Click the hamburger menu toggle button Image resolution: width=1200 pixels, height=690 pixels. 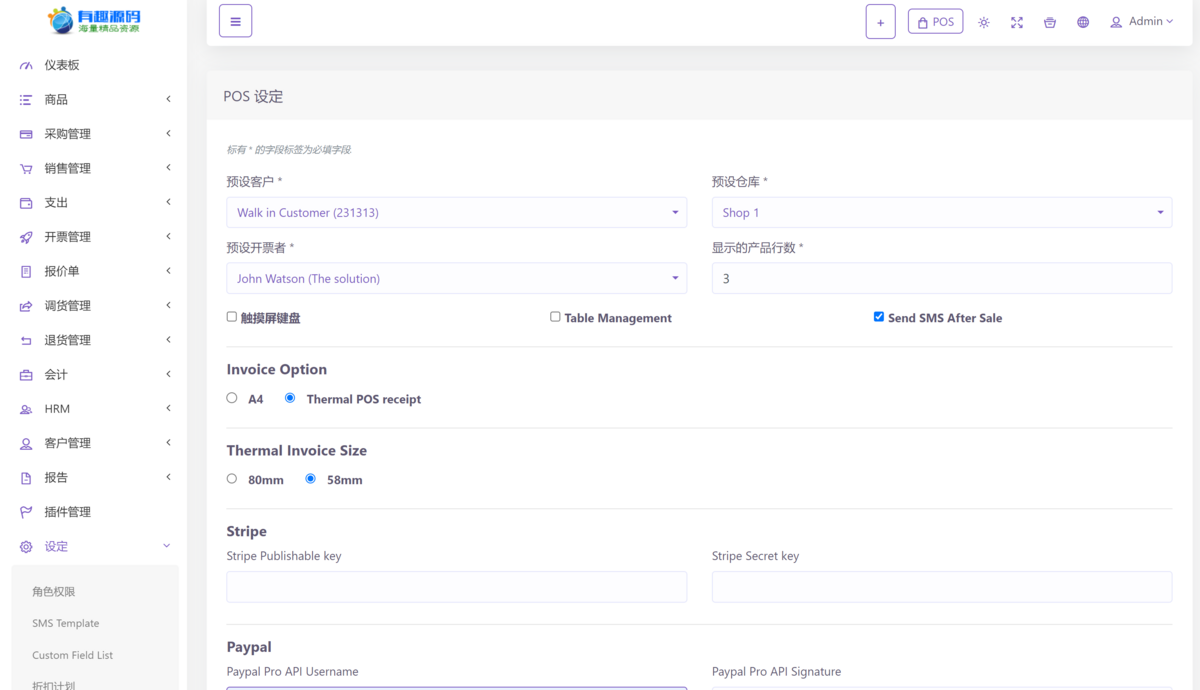[235, 21]
